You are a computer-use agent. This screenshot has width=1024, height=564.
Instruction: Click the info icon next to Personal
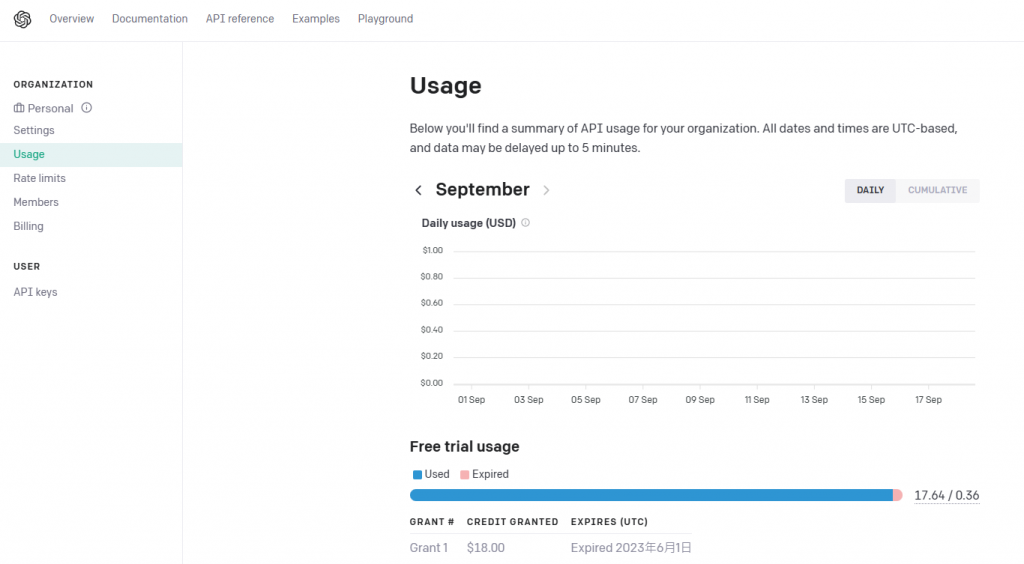click(86, 108)
